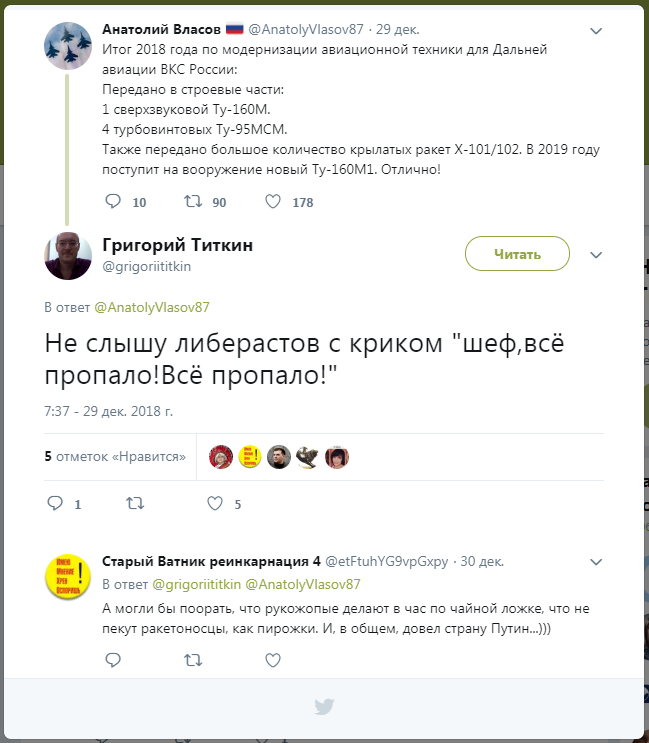Image resolution: width=649 pixels, height=743 pixels.
Task: Open the @AnatolyVlasov87 mention in В ответ line
Action: click(152, 308)
